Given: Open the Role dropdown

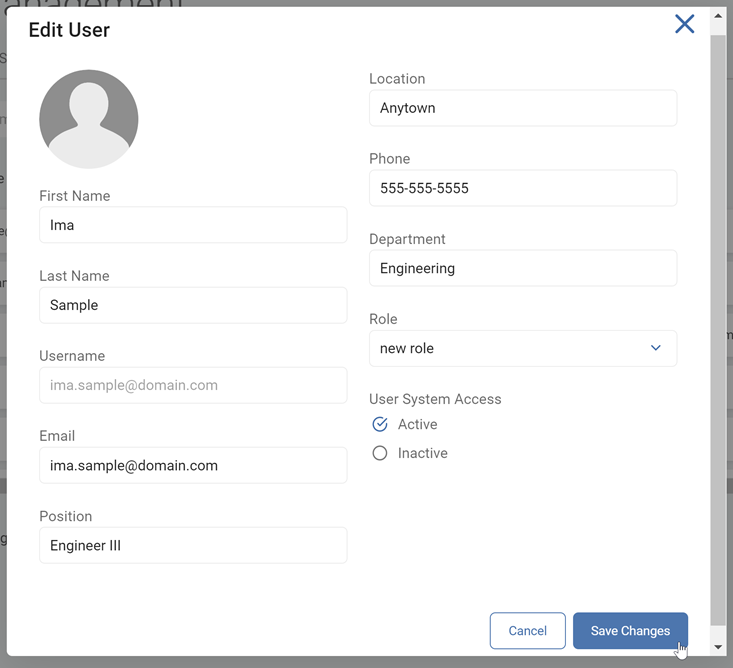Looking at the screenshot, I should [x=522, y=348].
